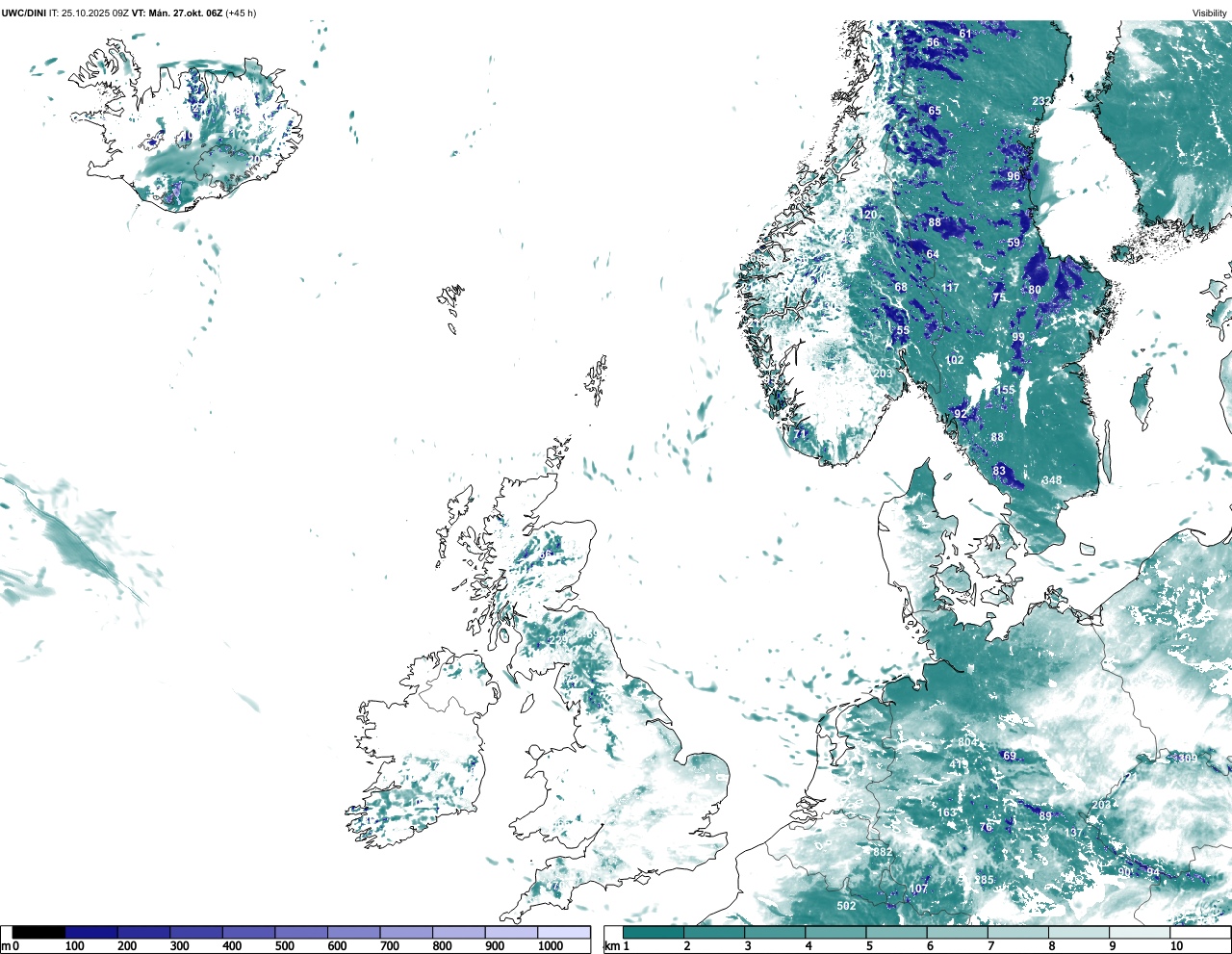Screen dimensions: 1232x954
Task: Click the '117' visibility value on the map
Action: (x=950, y=288)
